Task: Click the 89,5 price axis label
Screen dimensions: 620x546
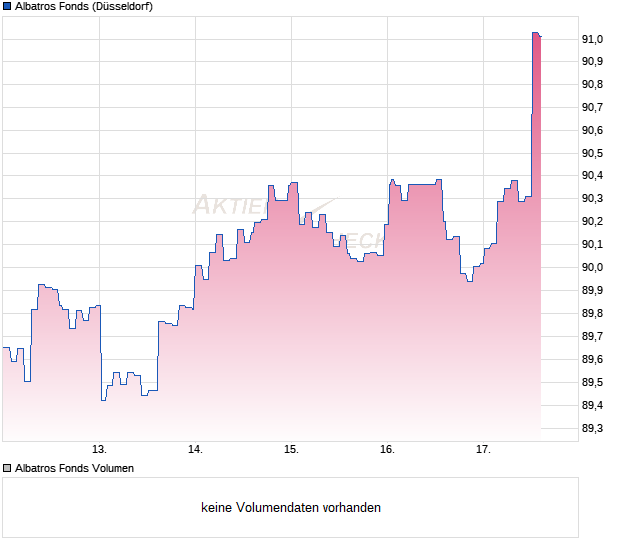Action: (592, 382)
